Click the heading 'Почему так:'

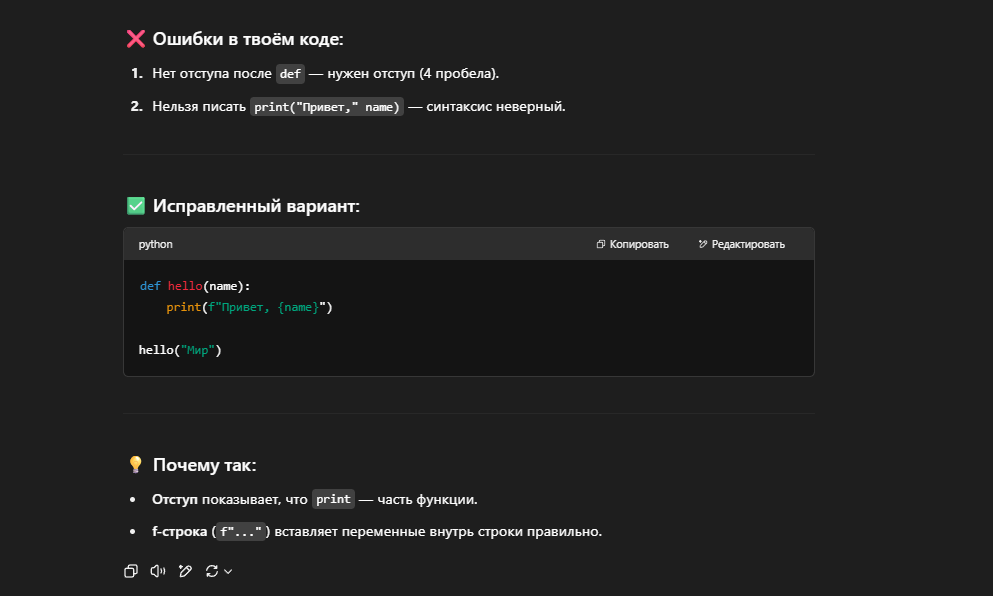204,465
